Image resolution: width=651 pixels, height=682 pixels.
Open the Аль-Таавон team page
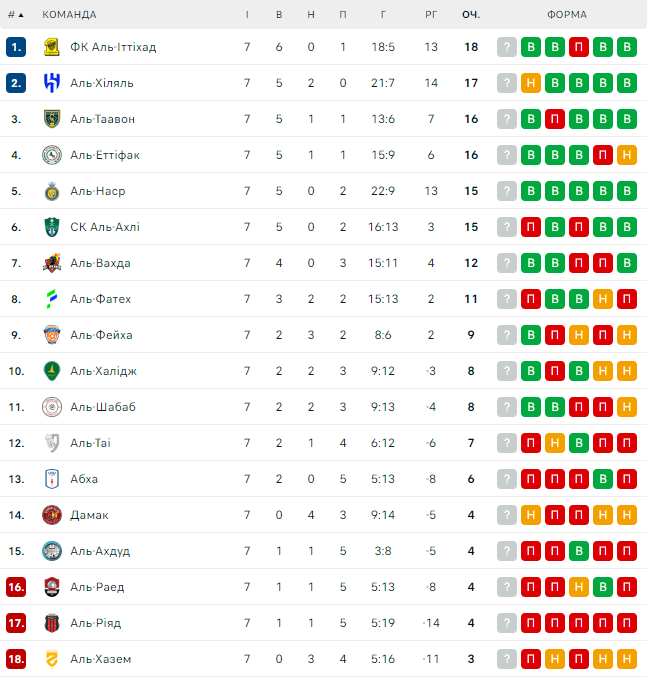pos(102,119)
